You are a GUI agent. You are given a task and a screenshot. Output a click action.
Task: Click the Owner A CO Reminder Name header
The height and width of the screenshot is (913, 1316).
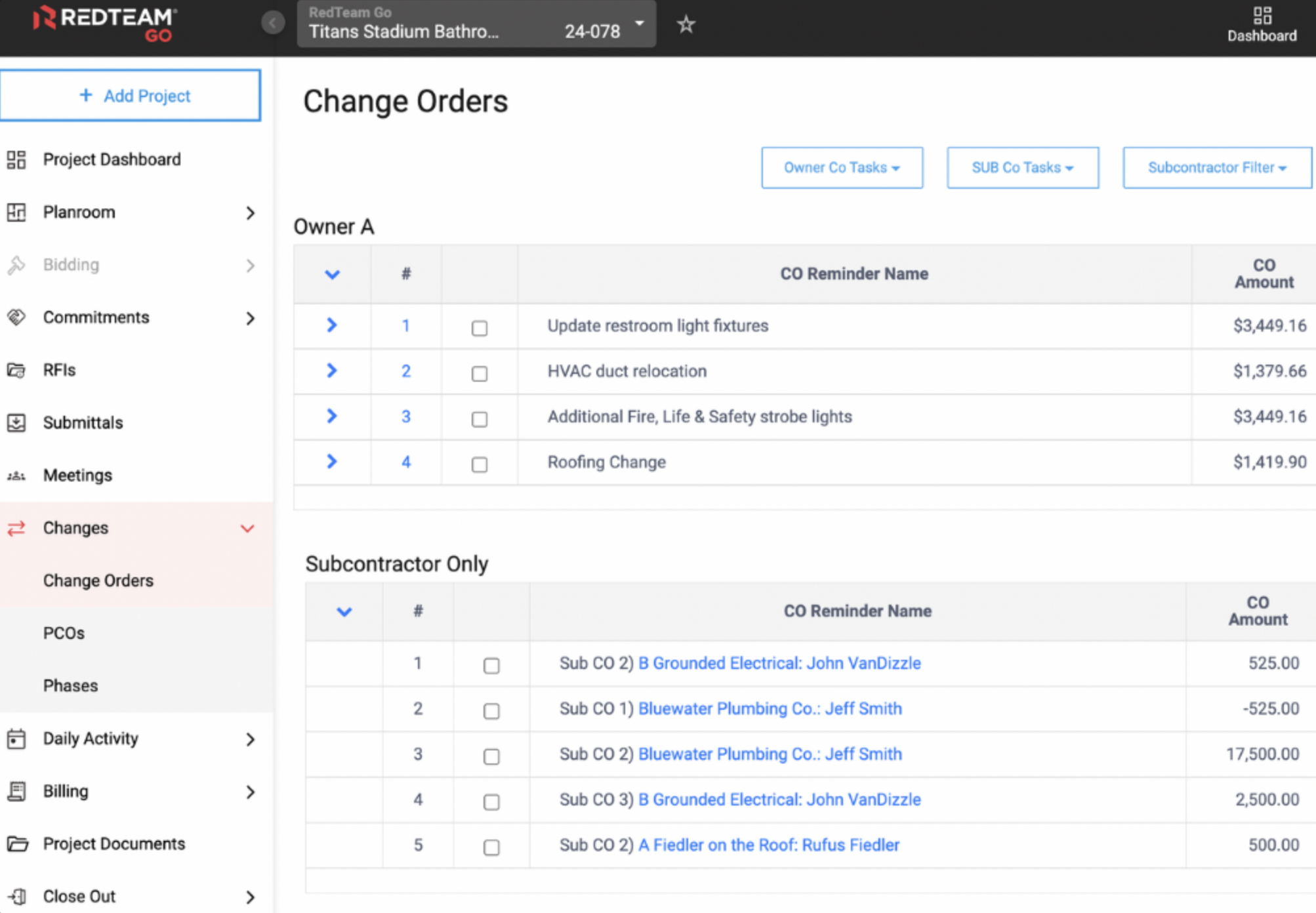point(854,274)
